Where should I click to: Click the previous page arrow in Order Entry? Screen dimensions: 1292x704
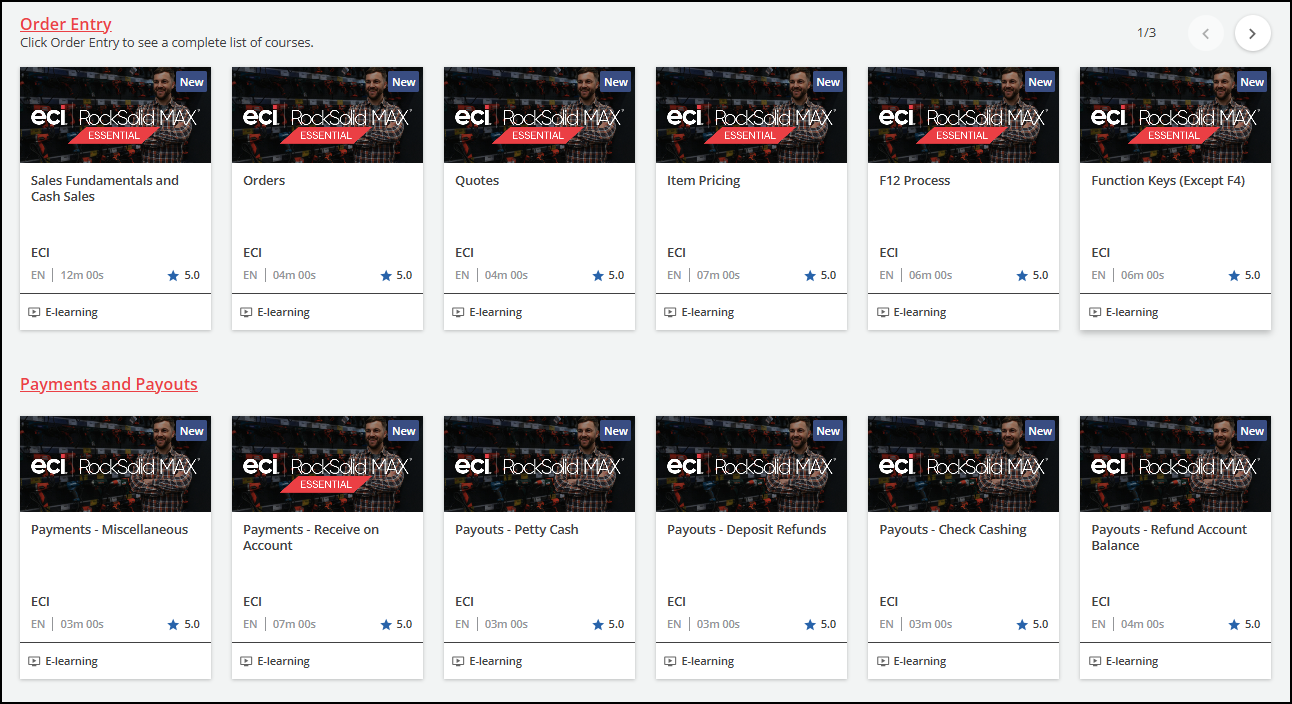point(1205,33)
